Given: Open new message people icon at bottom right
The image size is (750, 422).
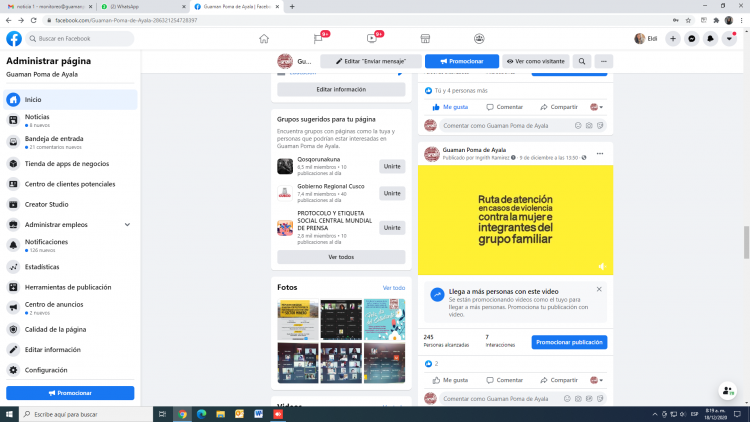Looking at the screenshot, I should click(728, 390).
